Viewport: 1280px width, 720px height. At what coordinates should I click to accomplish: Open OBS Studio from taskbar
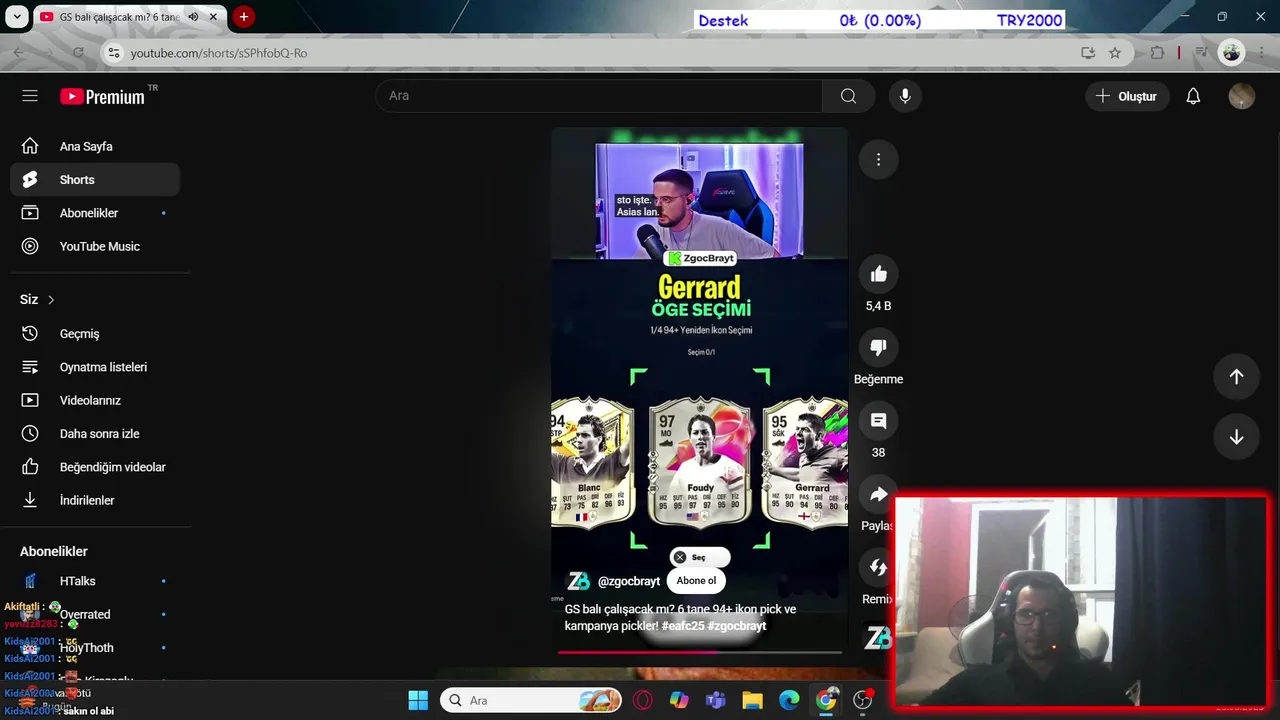point(863,700)
